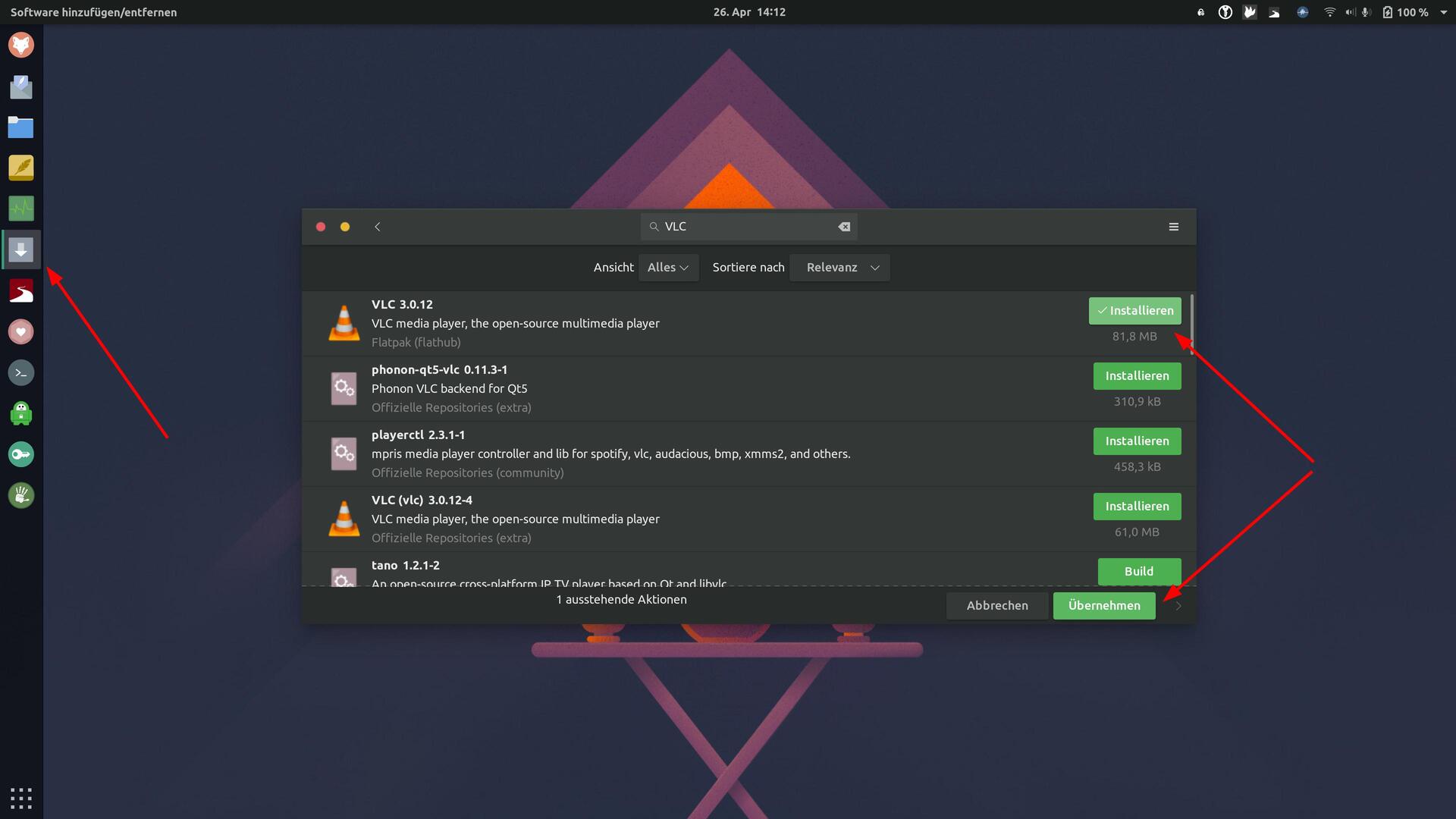Viewport: 1456px width, 819px height.
Task: Clear the VLC search text
Action: coord(843,227)
